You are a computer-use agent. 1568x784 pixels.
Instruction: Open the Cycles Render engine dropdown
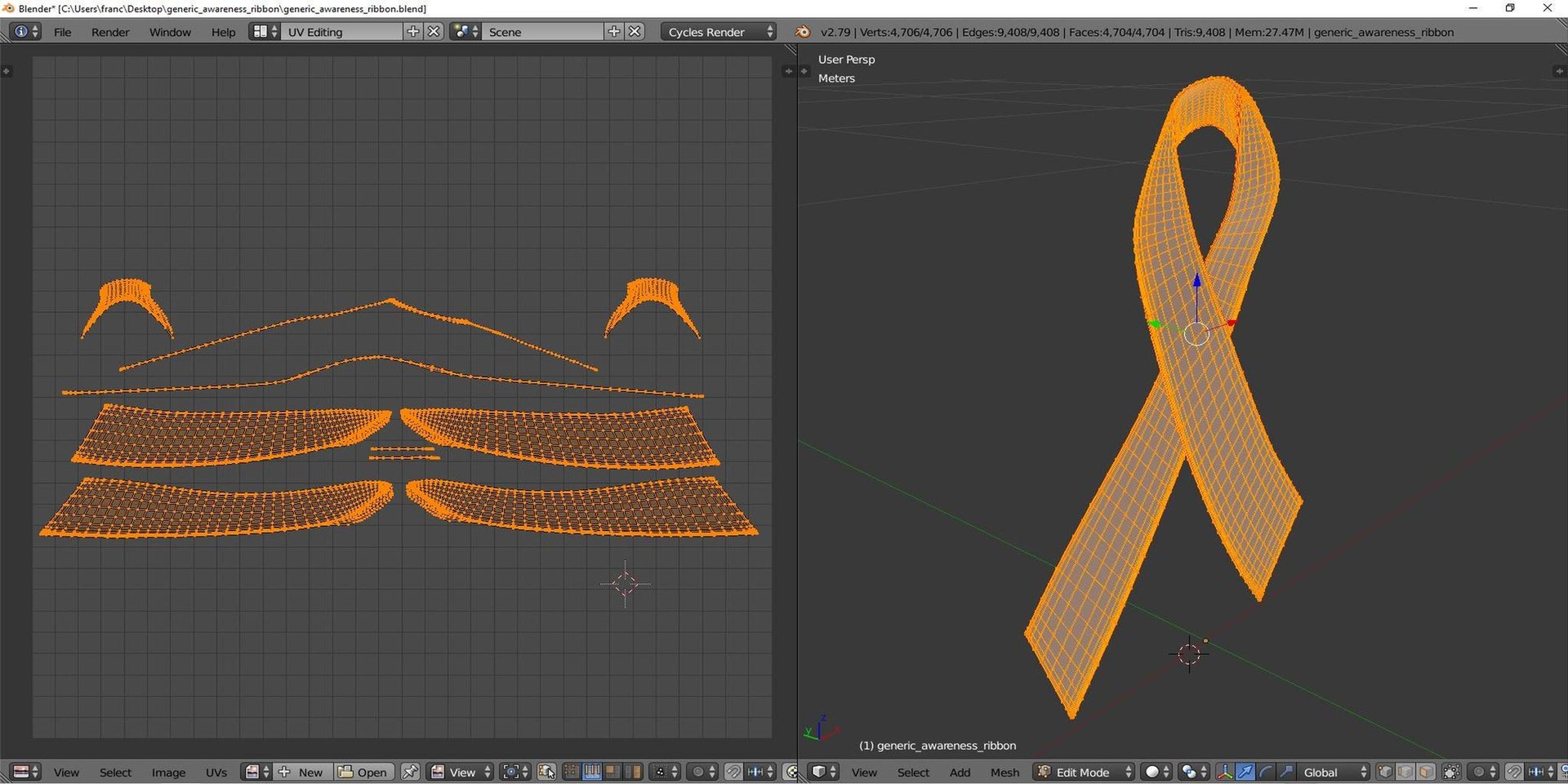click(719, 32)
